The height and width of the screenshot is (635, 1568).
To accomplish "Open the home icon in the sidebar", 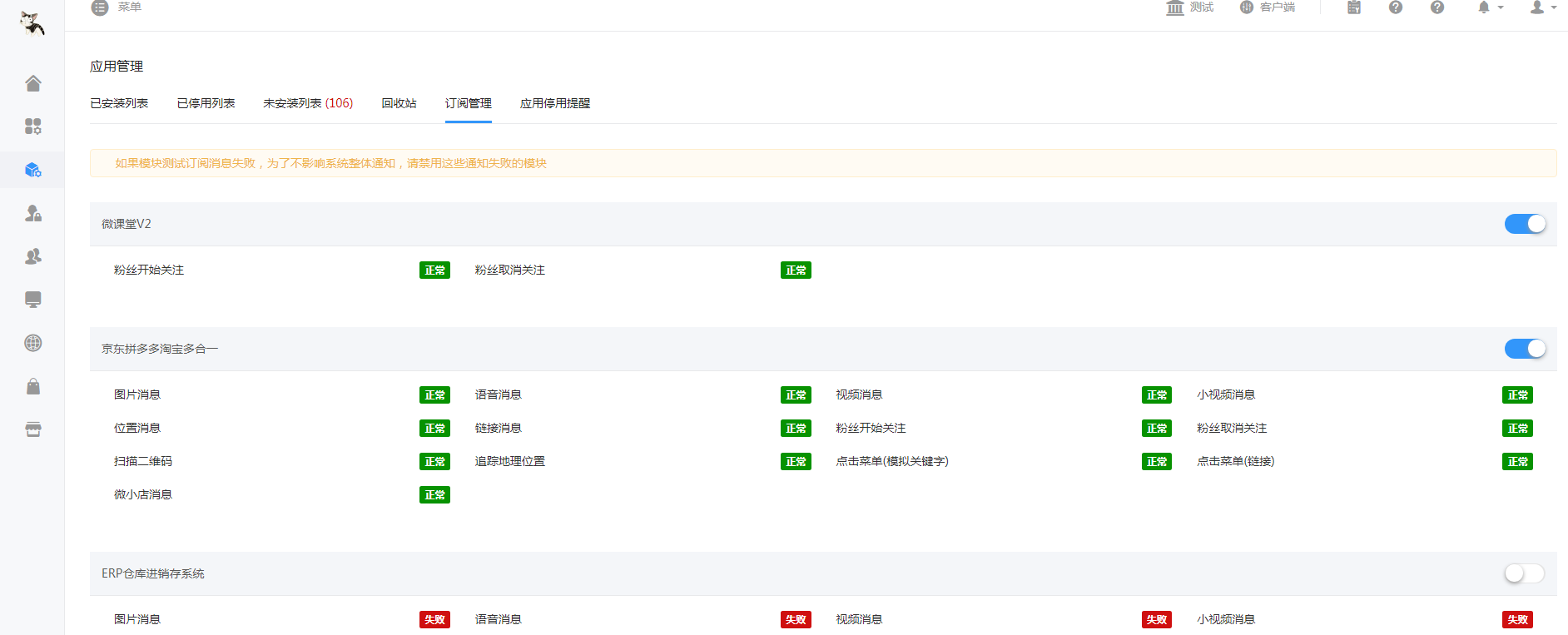I will pyautogui.click(x=33, y=83).
